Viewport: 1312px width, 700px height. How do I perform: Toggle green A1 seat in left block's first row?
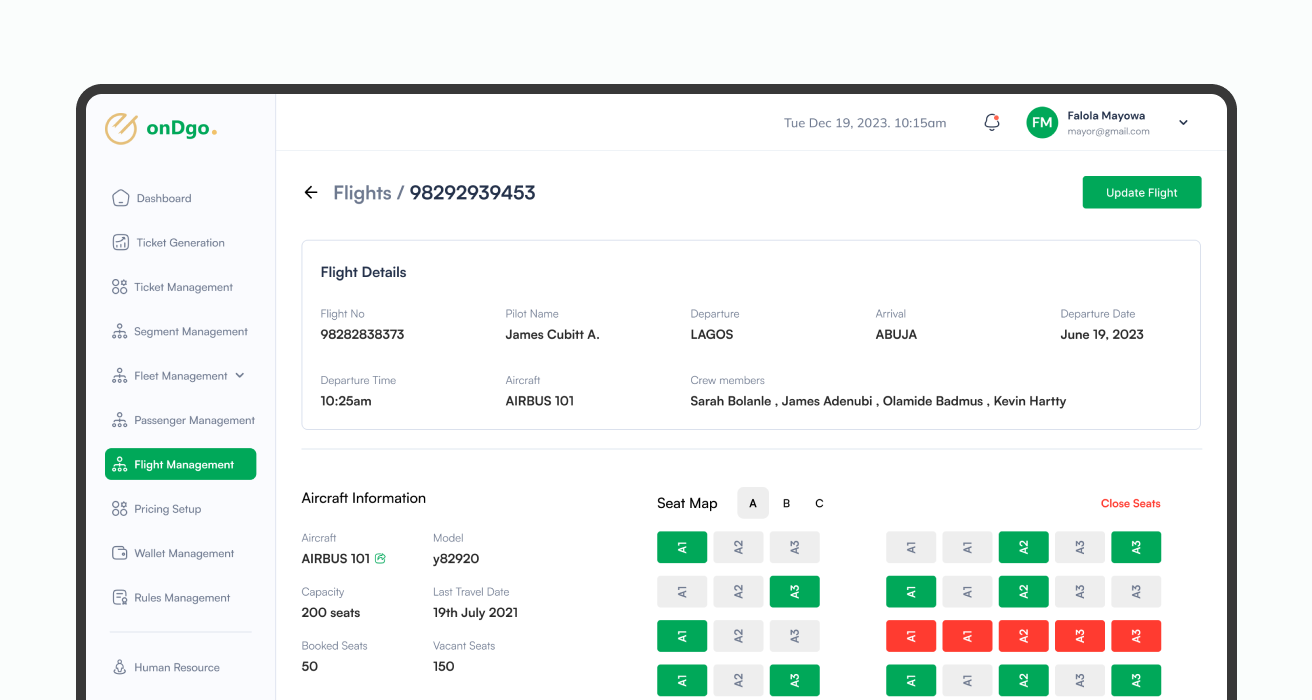tap(682, 547)
